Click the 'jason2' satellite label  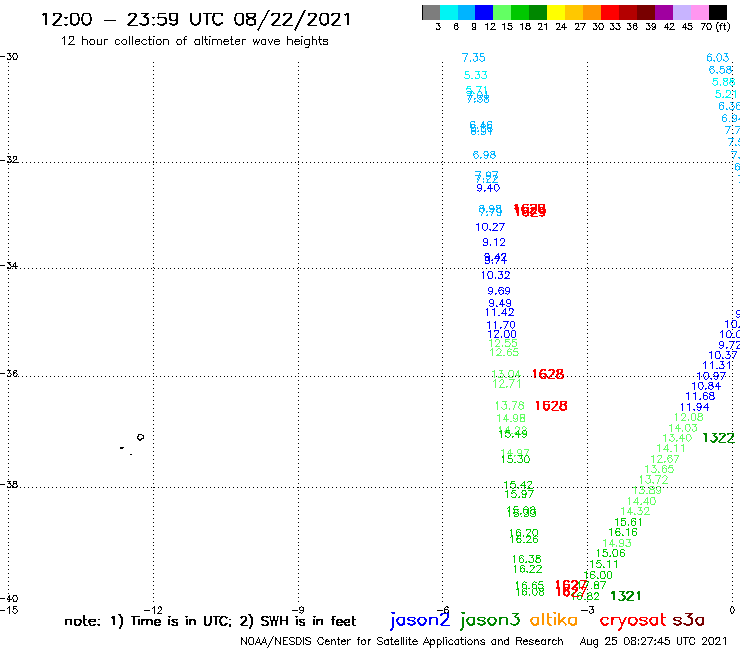[x=420, y=619]
